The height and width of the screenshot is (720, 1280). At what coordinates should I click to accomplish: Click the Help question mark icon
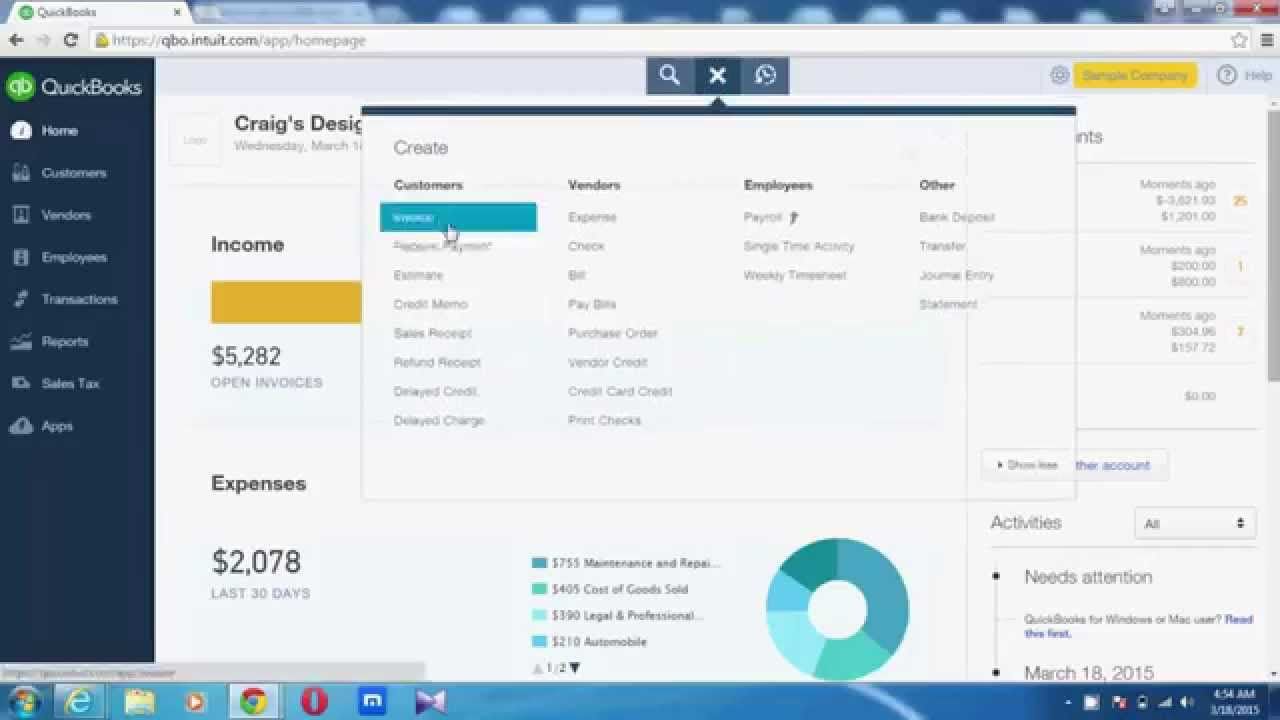click(1227, 75)
